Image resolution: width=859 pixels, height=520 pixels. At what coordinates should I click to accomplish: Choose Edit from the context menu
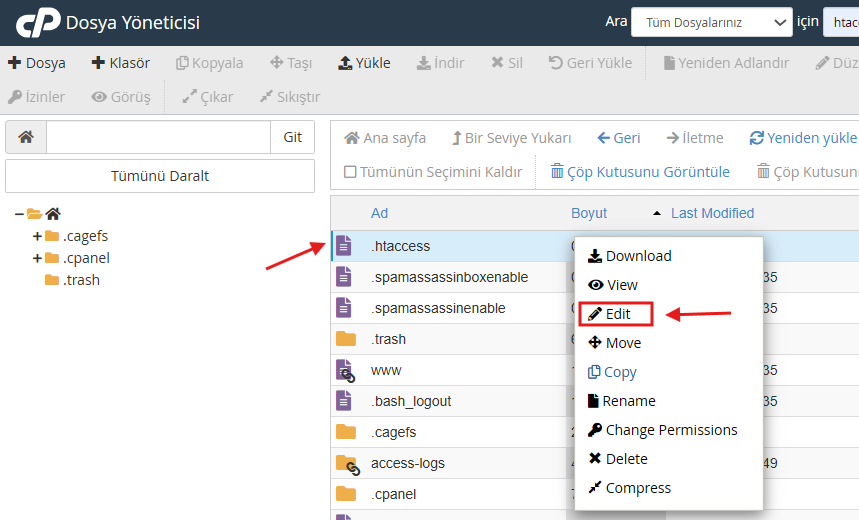click(617, 314)
